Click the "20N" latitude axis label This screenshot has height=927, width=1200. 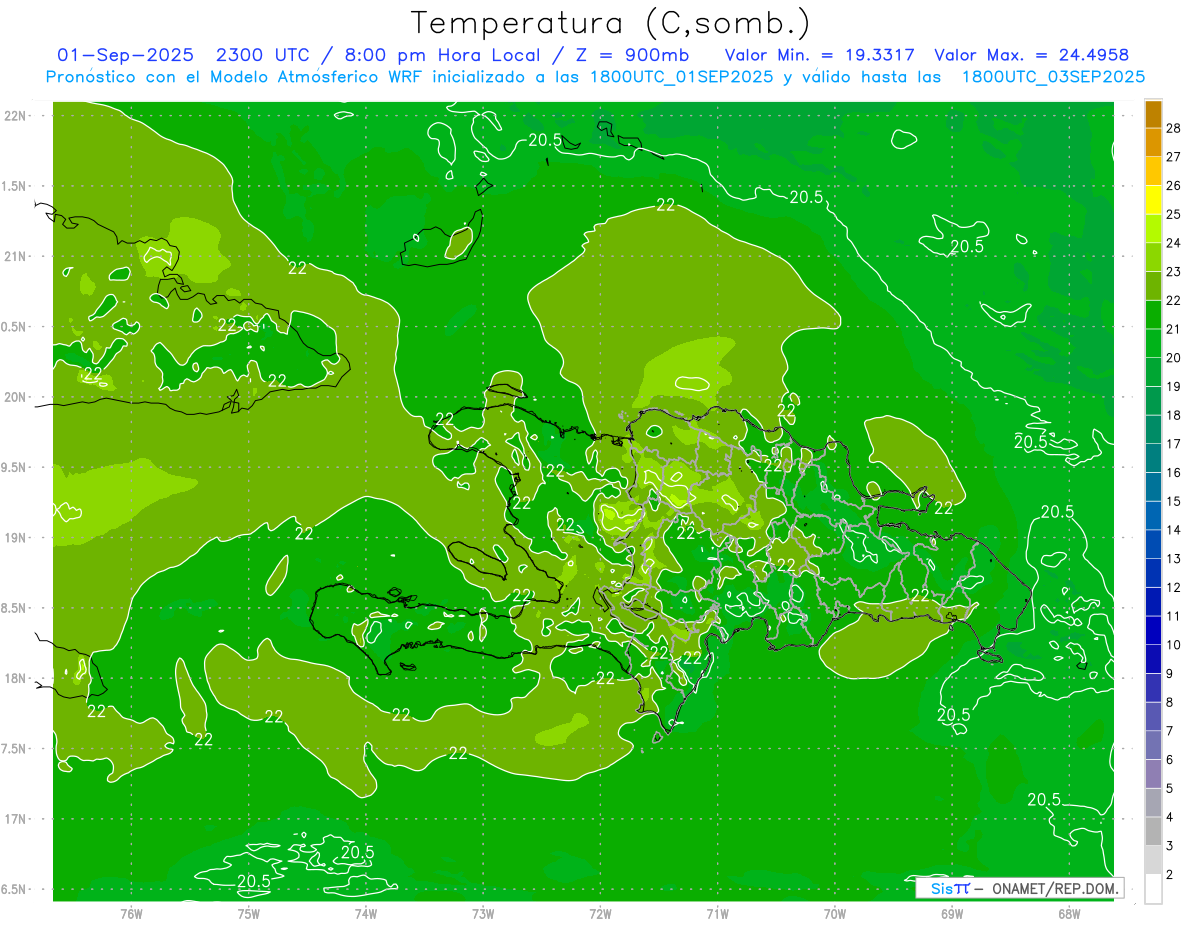click(16, 397)
